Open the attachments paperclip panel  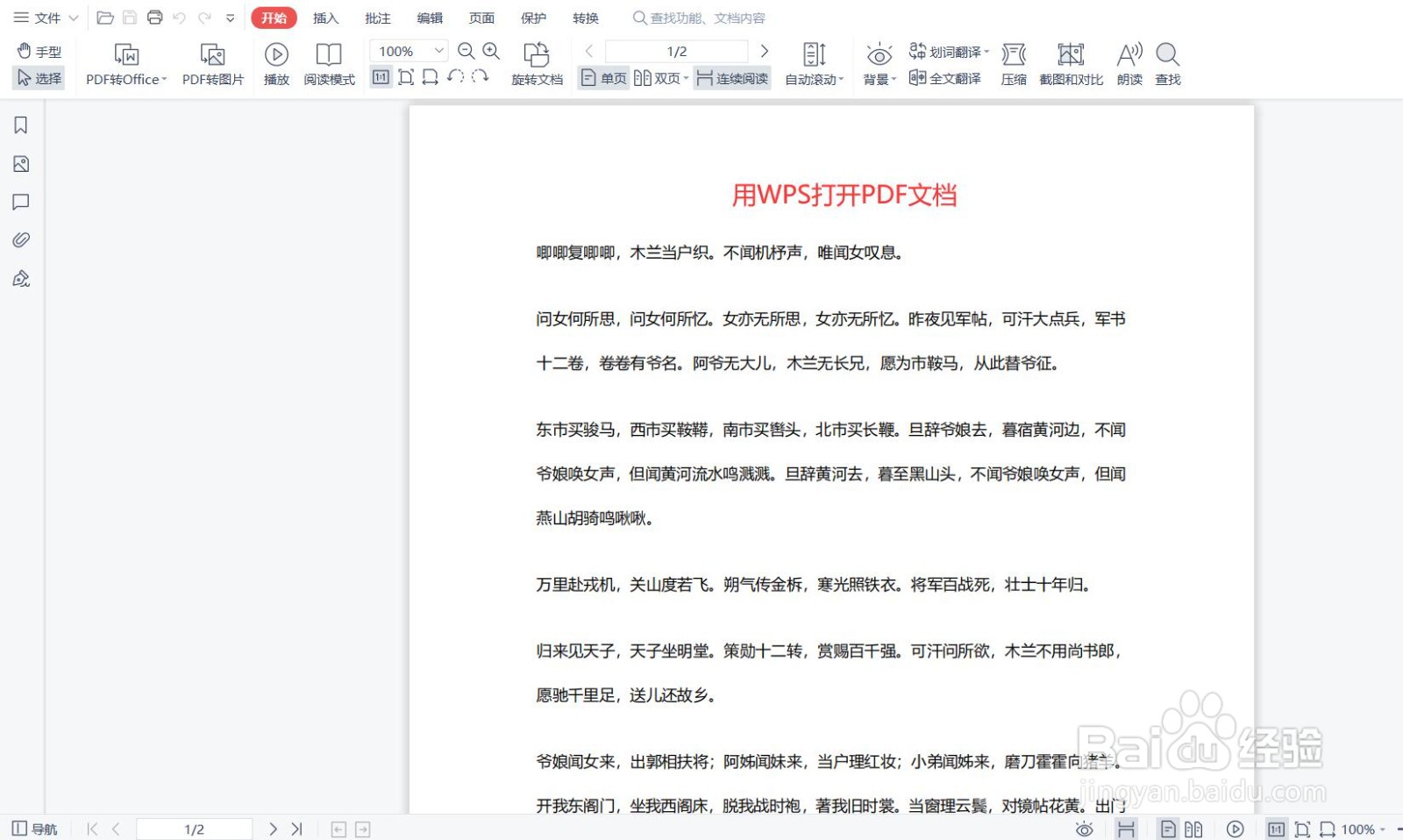tap(21, 240)
